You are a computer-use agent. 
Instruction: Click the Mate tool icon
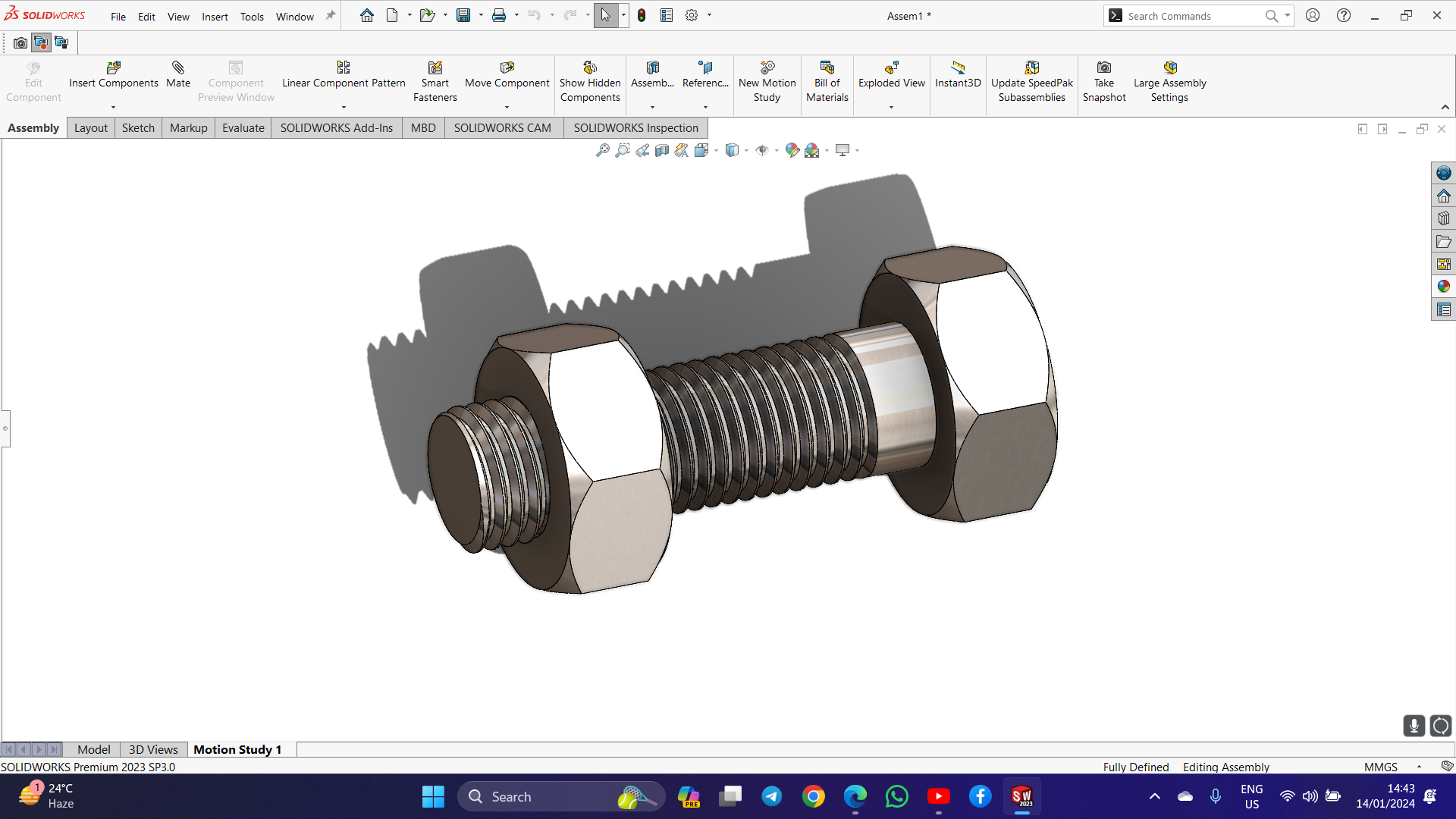178,74
